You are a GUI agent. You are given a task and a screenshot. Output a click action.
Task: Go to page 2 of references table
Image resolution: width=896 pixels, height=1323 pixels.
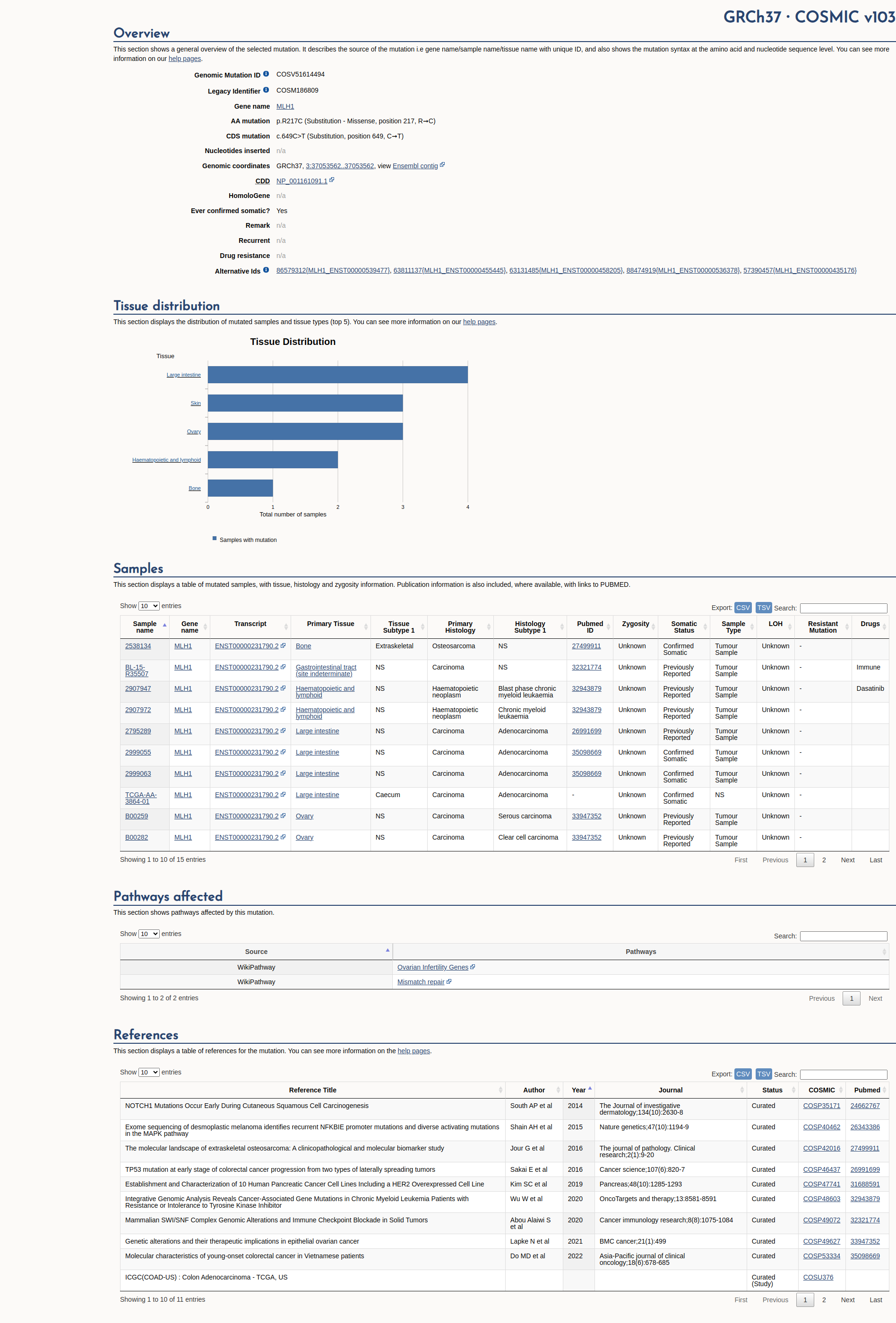pyautogui.click(x=824, y=1300)
